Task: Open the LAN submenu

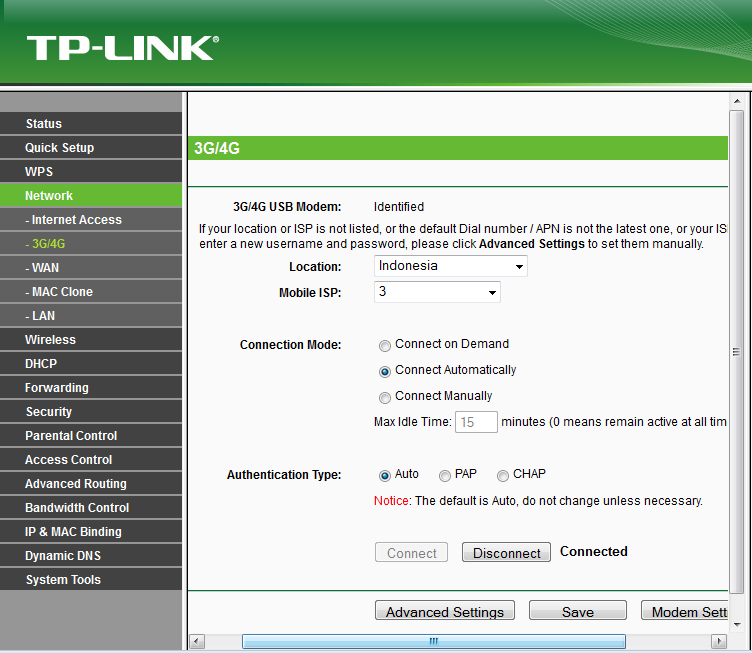Action: 91,315
